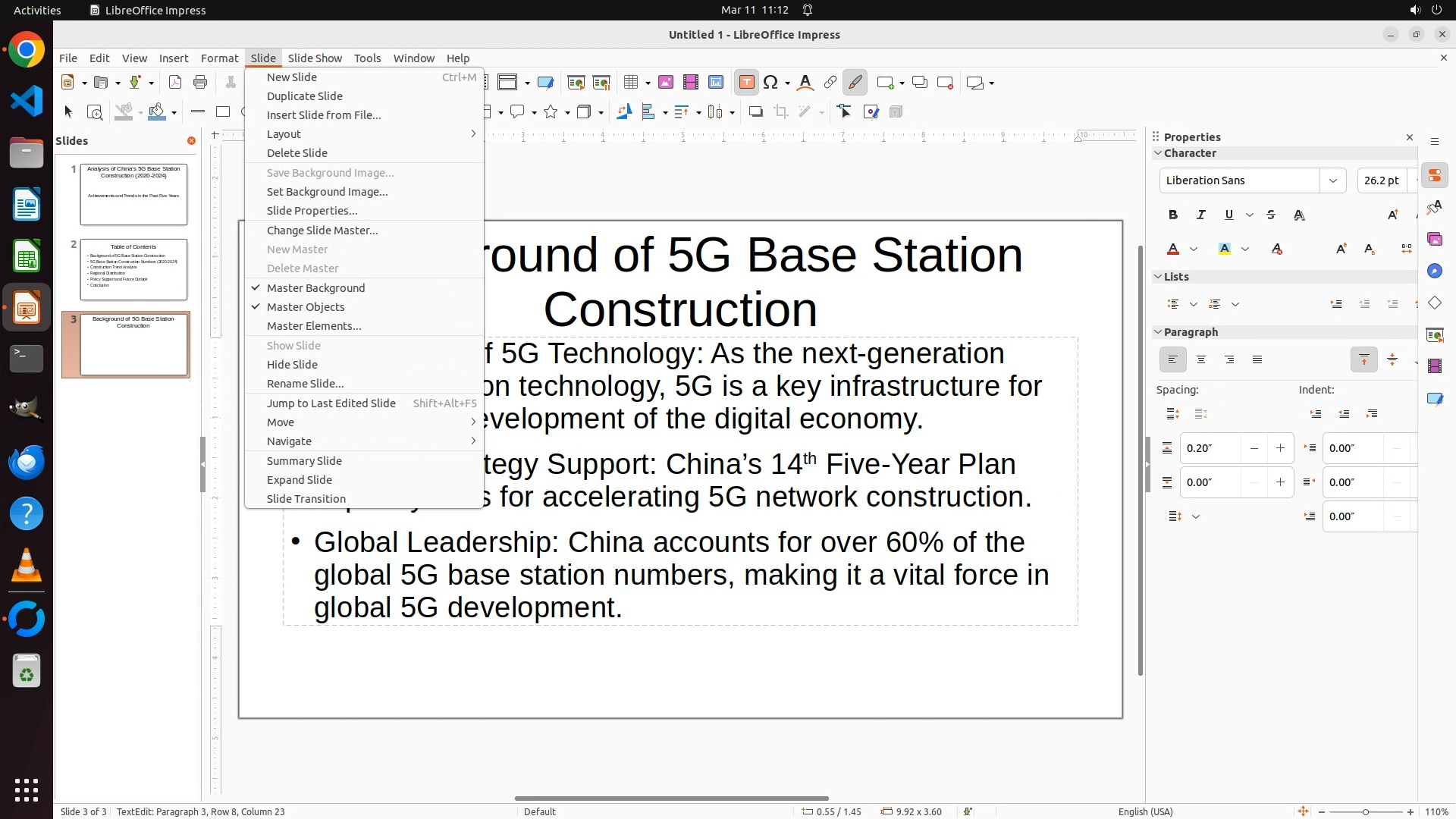This screenshot has width=1456, height=819.
Task: Click the Insert Hyperlink toolbar icon
Action: pos(830,83)
